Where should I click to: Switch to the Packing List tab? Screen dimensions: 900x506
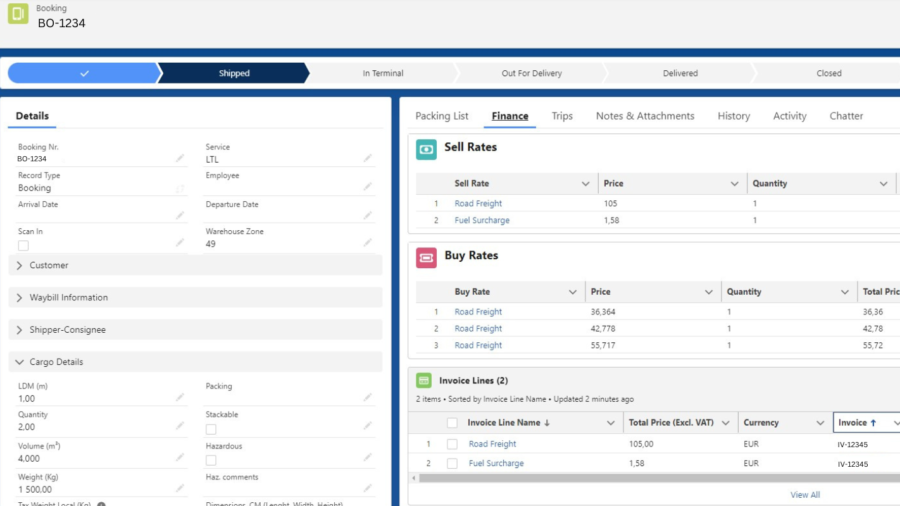click(441, 116)
